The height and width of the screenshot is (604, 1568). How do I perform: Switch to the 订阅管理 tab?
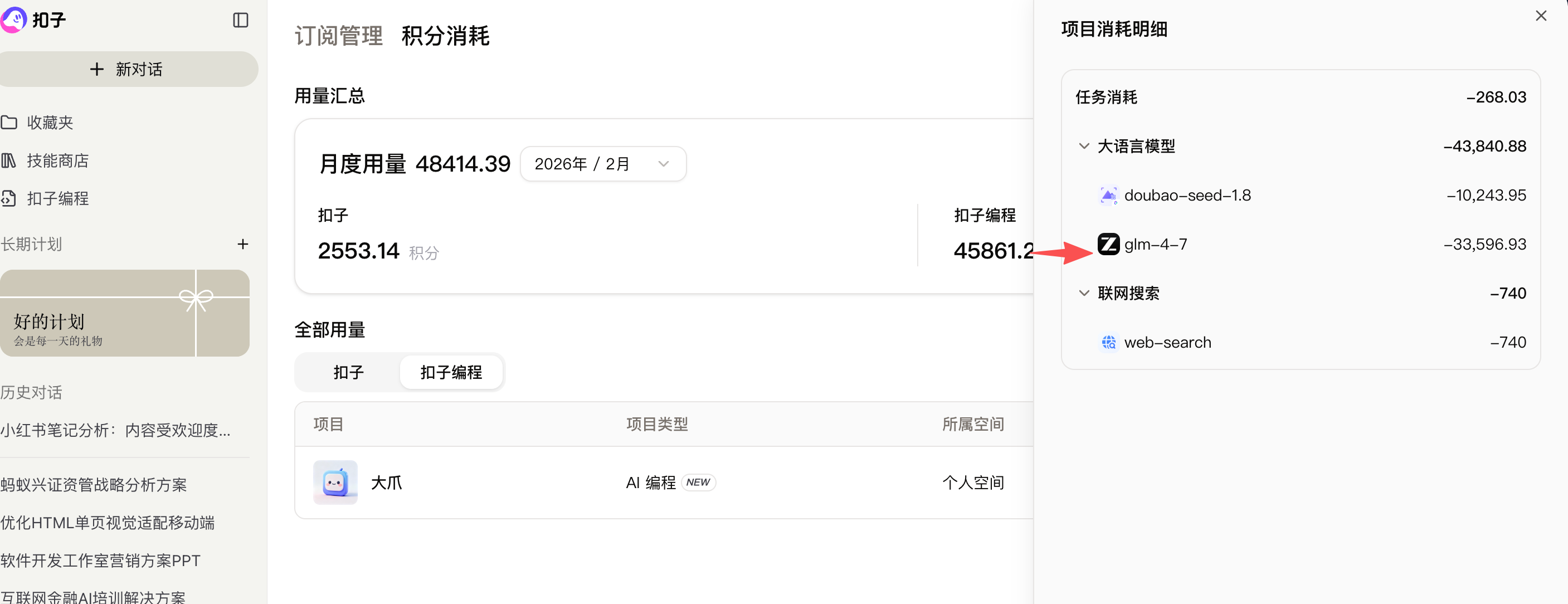(x=338, y=36)
